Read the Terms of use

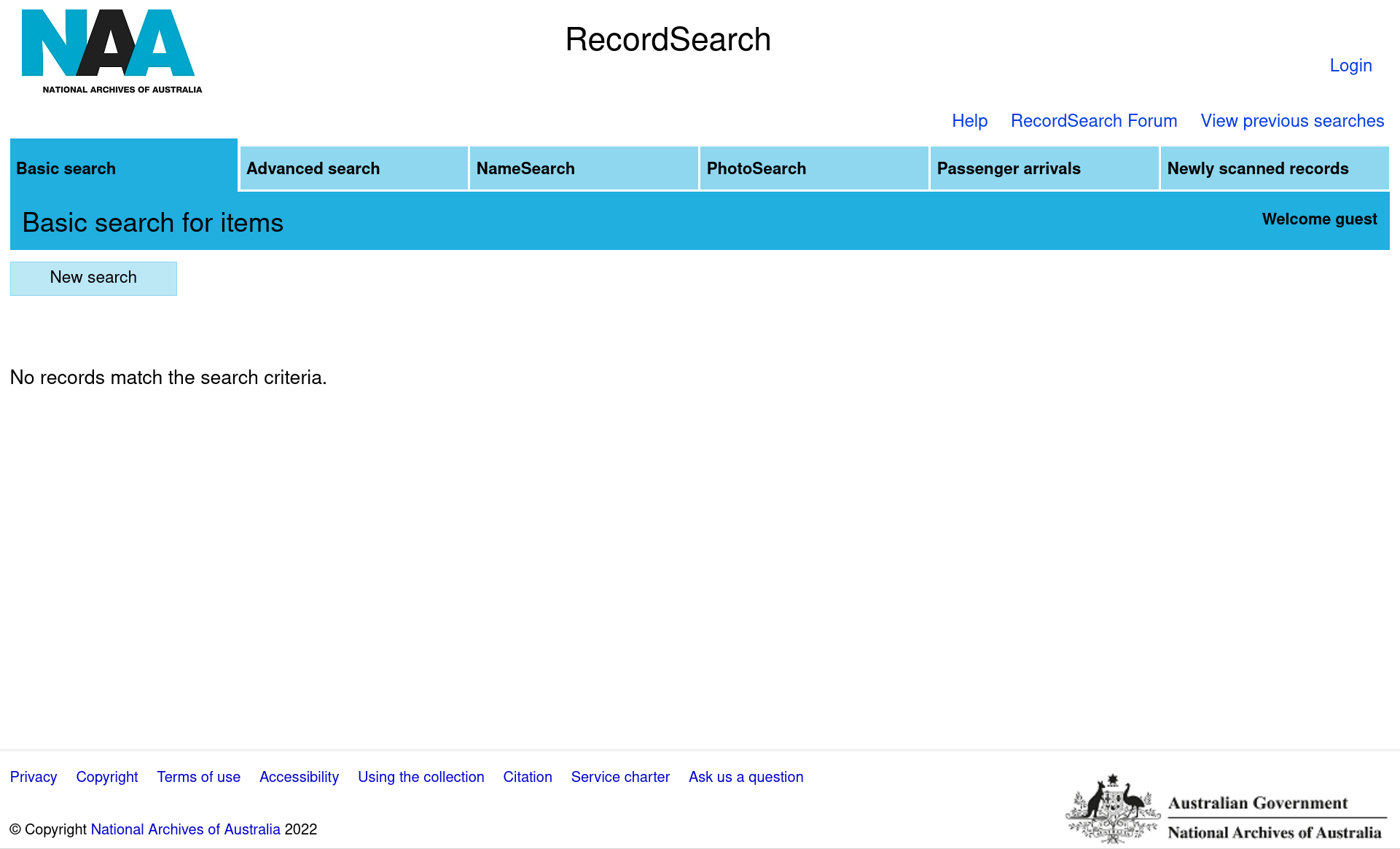[x=198, y=777]
